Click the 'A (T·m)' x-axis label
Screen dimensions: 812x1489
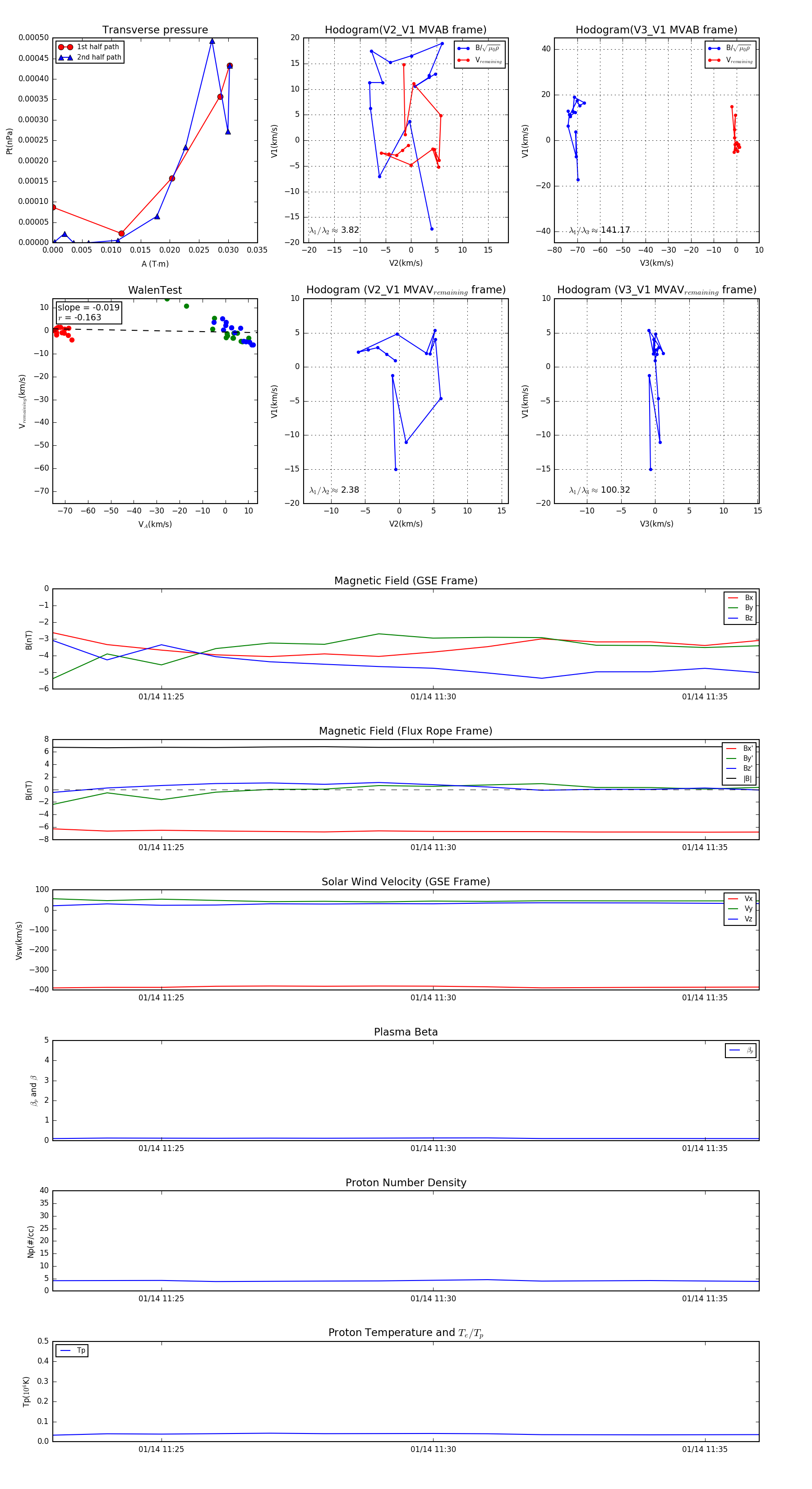155,264
